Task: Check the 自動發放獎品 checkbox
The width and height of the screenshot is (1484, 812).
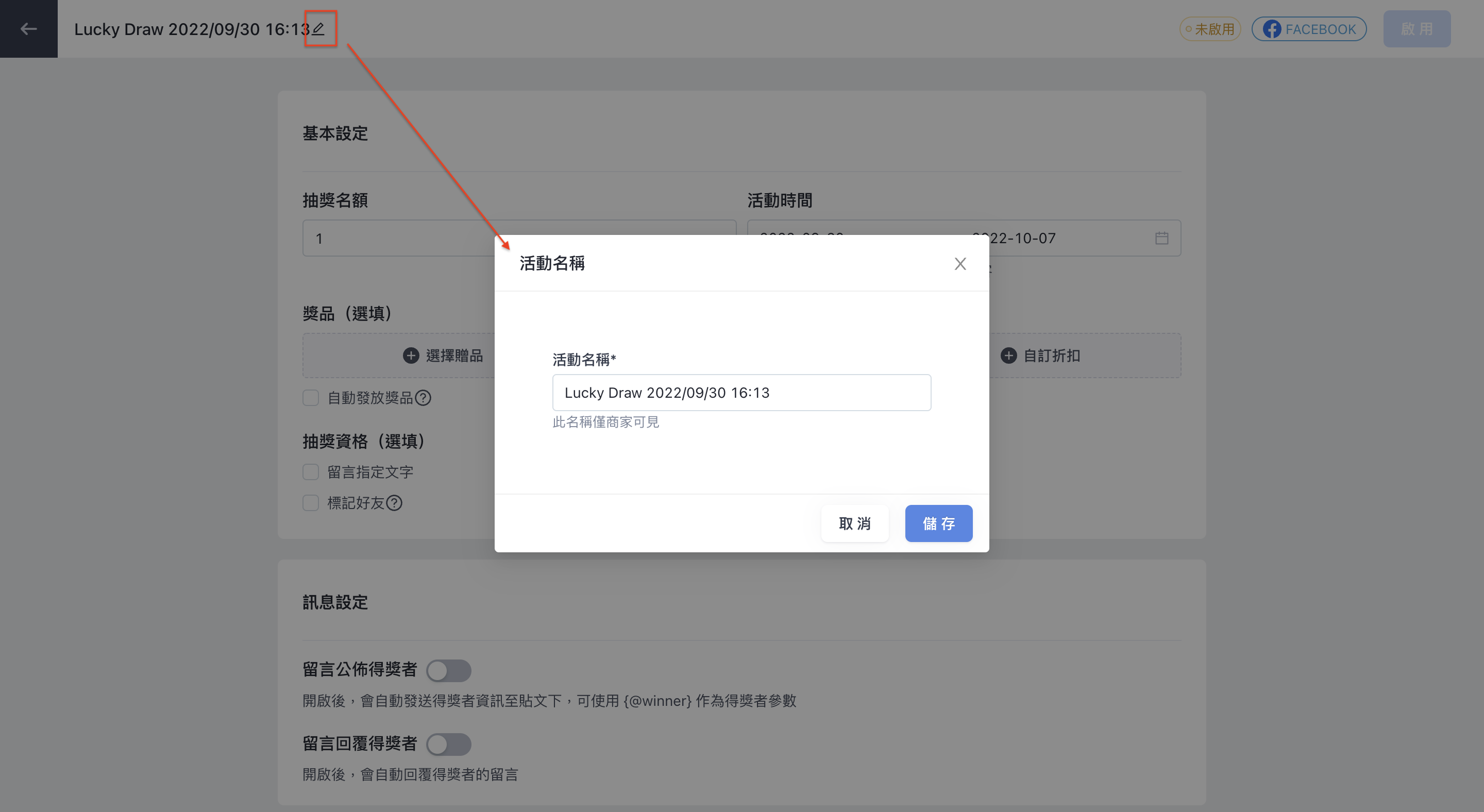Action: tap(311, 398)
